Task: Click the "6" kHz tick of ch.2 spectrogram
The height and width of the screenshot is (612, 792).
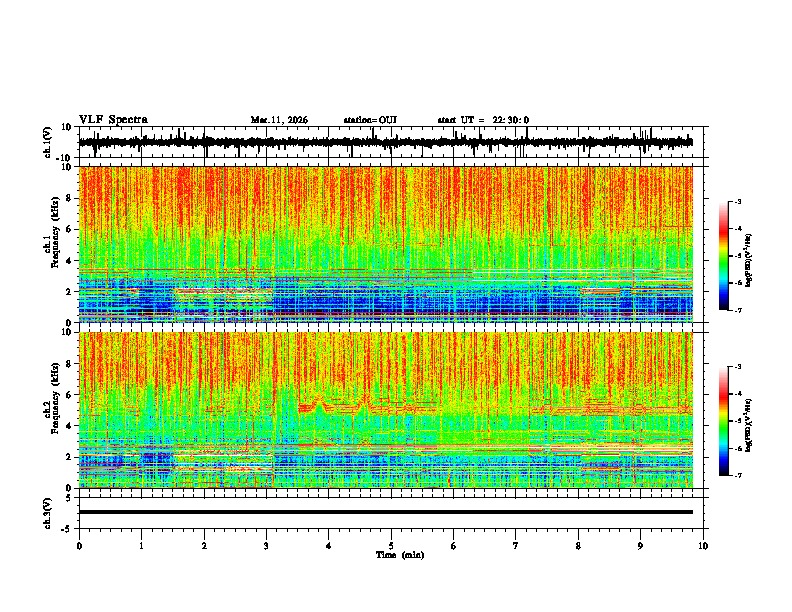Action: 69,394
